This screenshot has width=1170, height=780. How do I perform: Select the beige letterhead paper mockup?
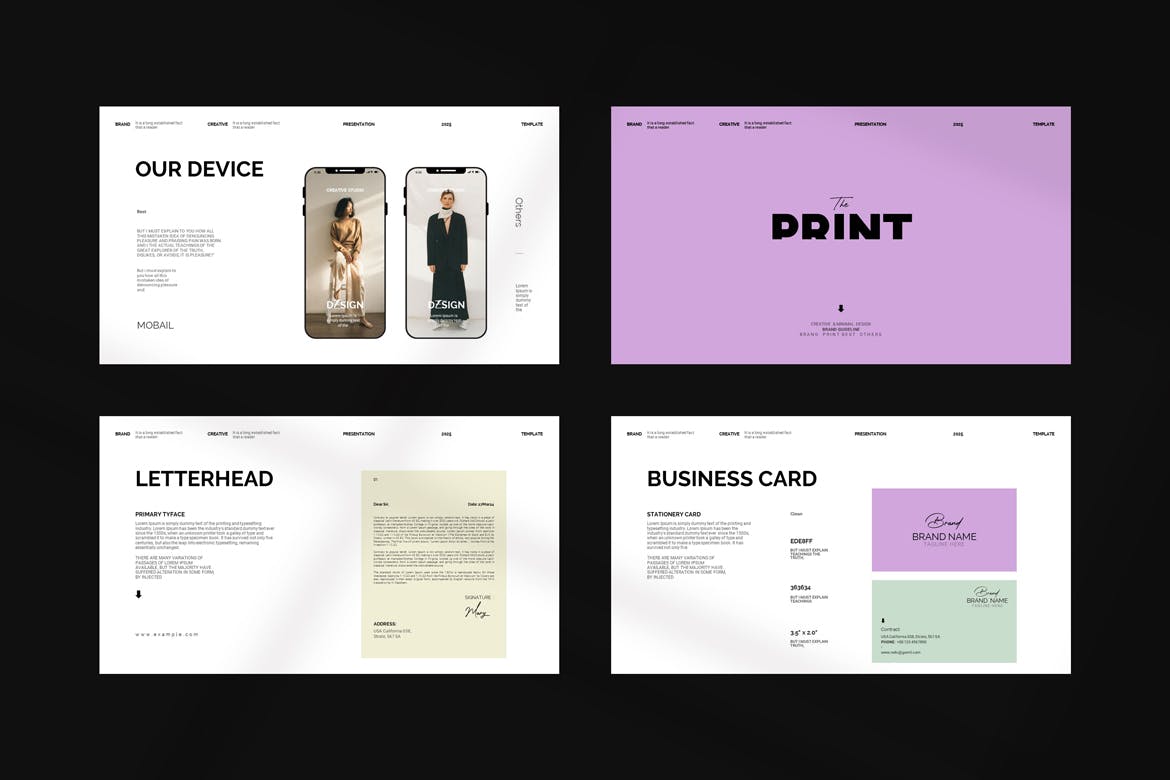(433, 563)
